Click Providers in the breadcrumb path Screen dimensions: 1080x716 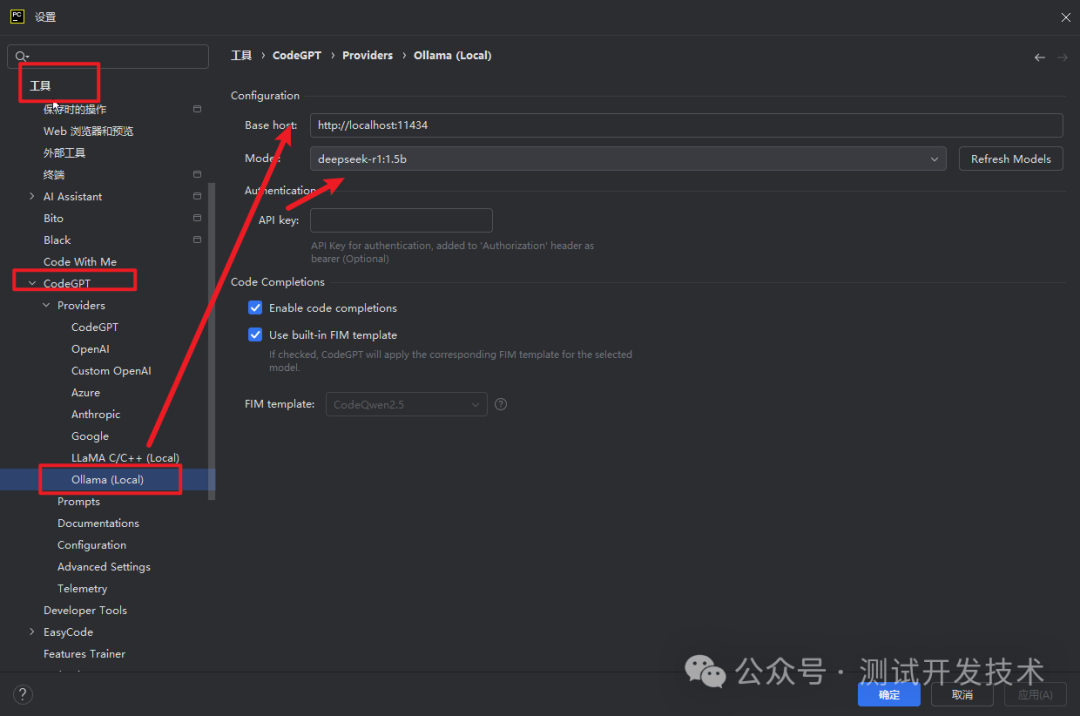(x=367, y=55)
